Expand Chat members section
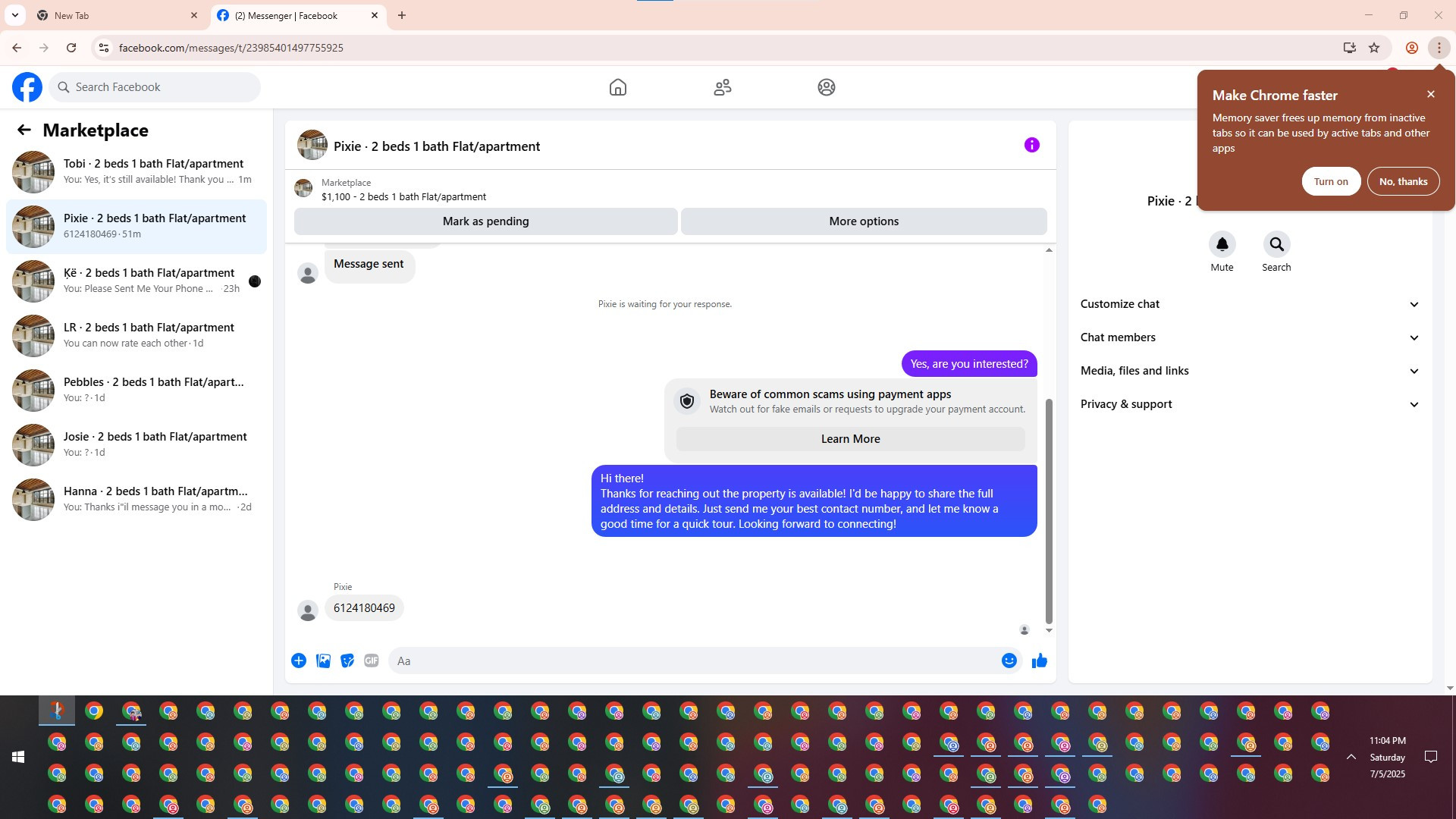Image resolution: width=1456 pixels, height=819 pixels. tap(1249, 337)
